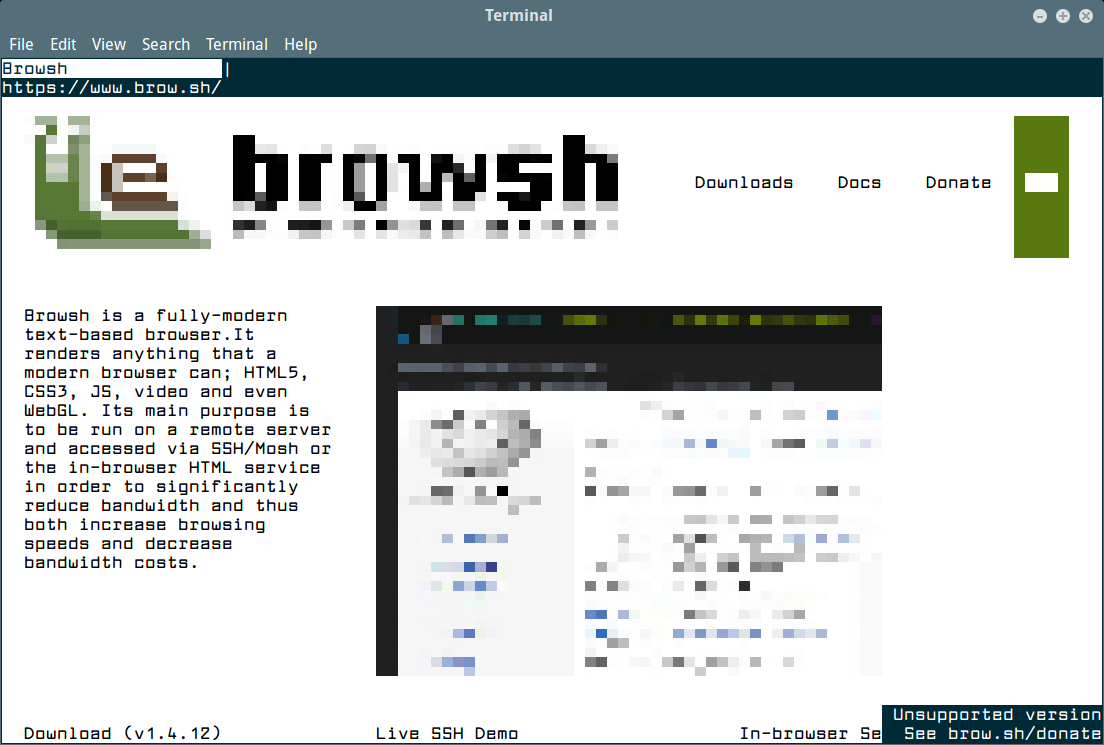The height and width of the screenshot is (745, 1104).
Task: Open the Terminal menu
Action: point(237,44)
